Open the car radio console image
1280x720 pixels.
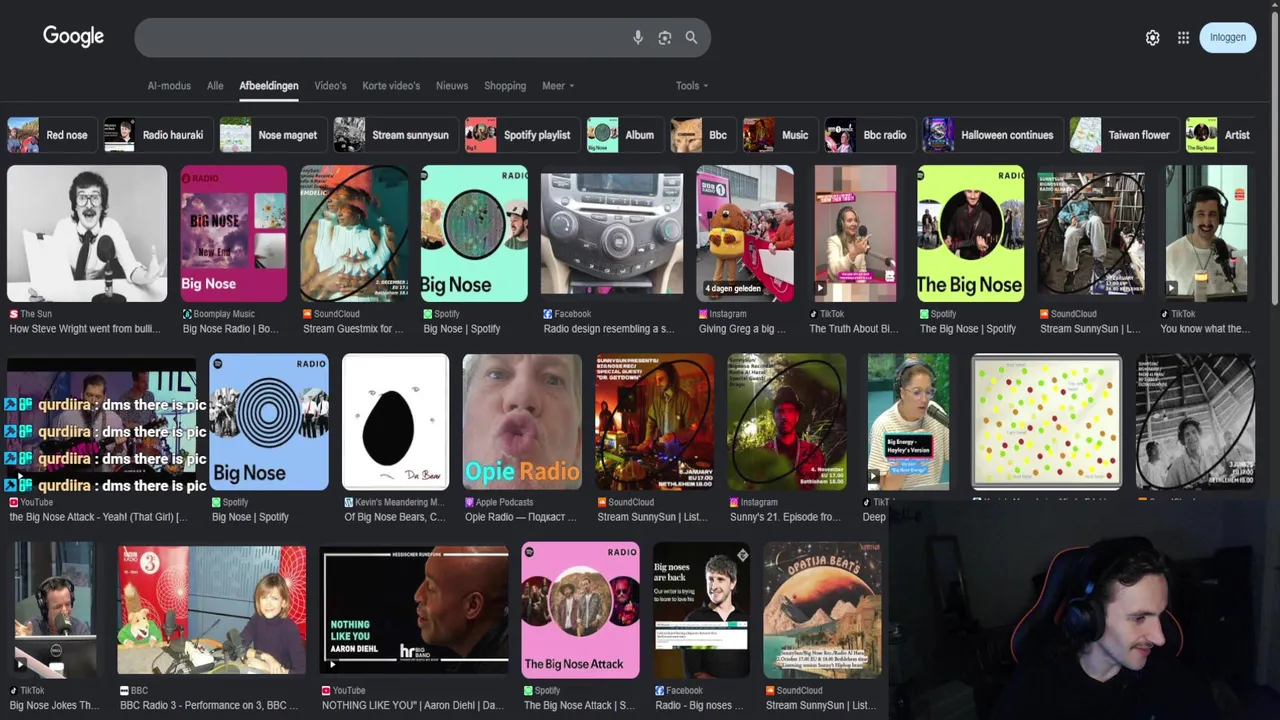point(612,233)
